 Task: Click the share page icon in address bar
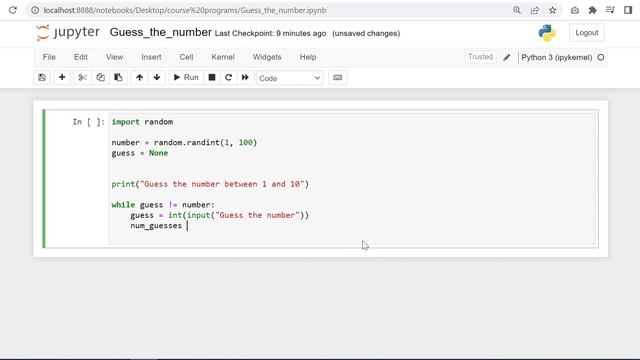(535, 10)
